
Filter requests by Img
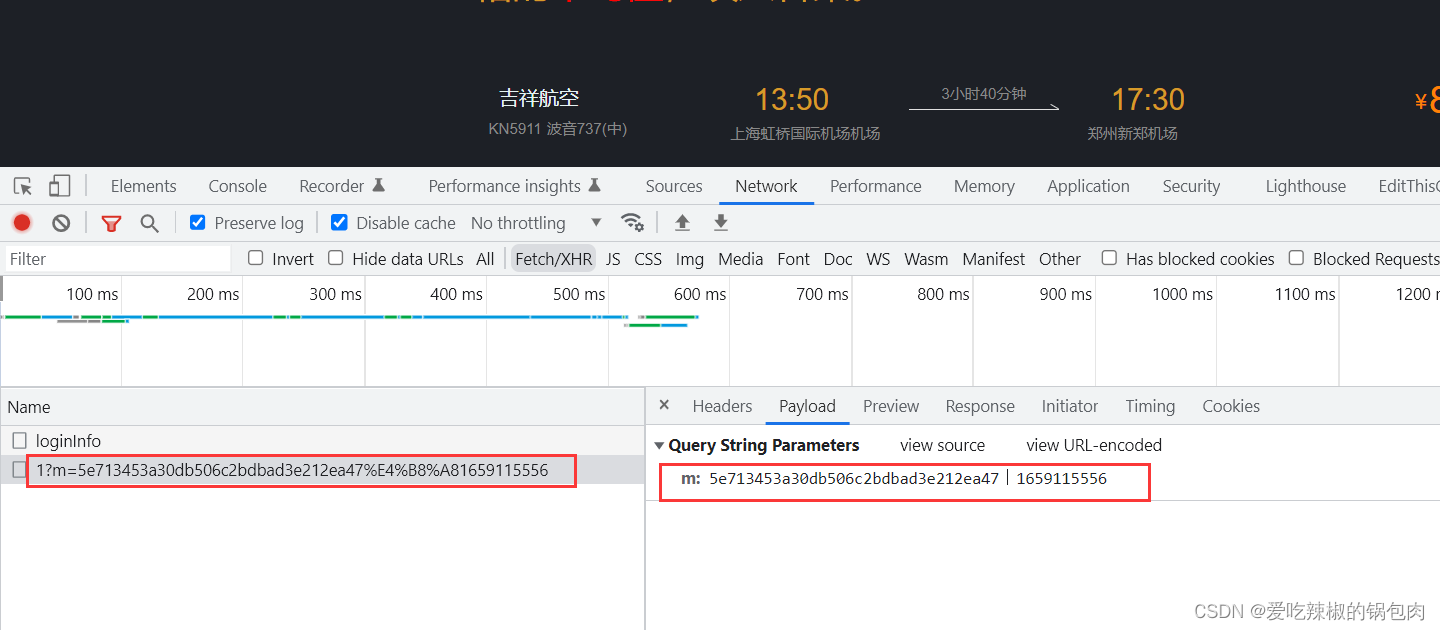(x=690, y=259)
